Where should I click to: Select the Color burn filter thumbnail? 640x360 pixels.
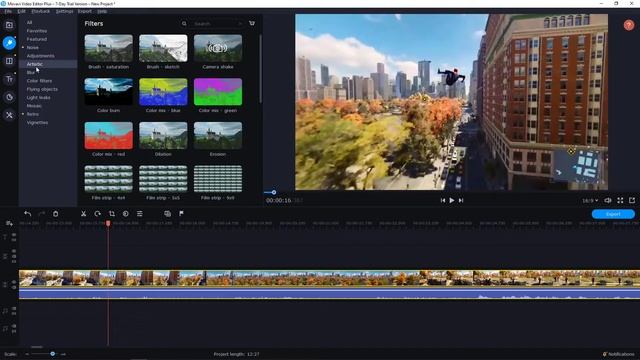pos(109,92)
